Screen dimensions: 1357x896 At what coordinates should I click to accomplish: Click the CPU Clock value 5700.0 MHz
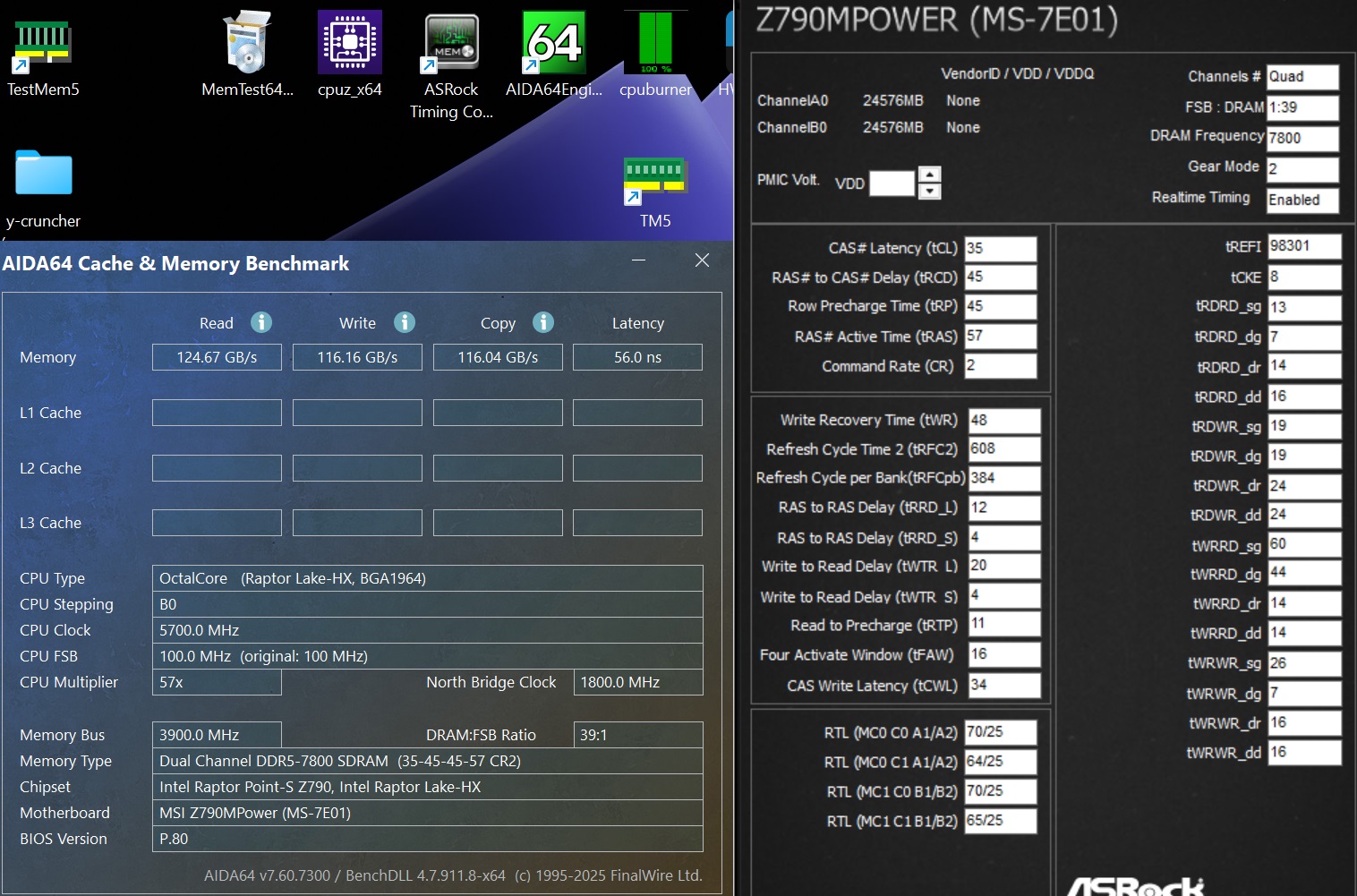[428, 630]
